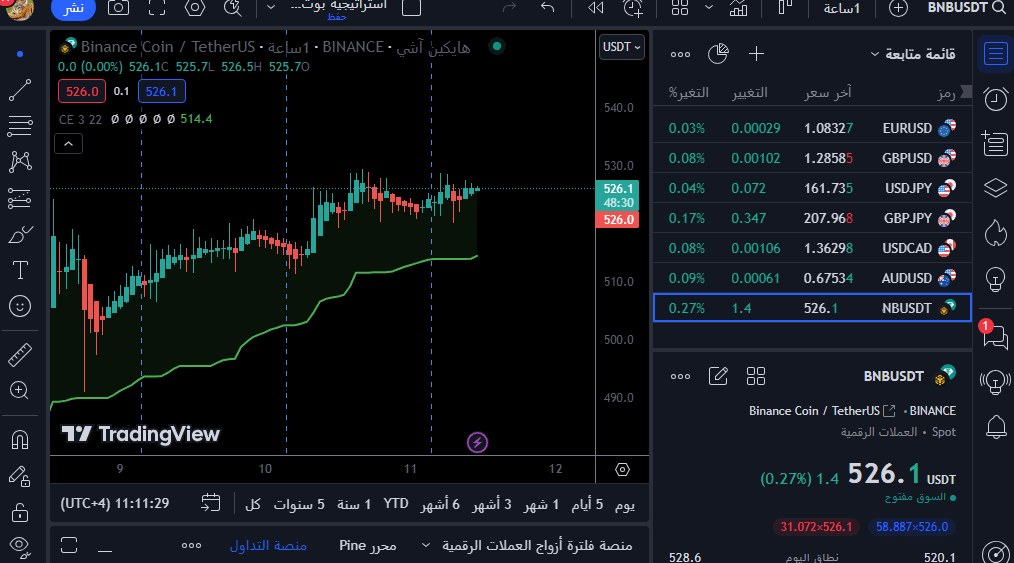Open price scale settings gear
Viewport: 1014px width, 563px height.
(x=622, y=470)
